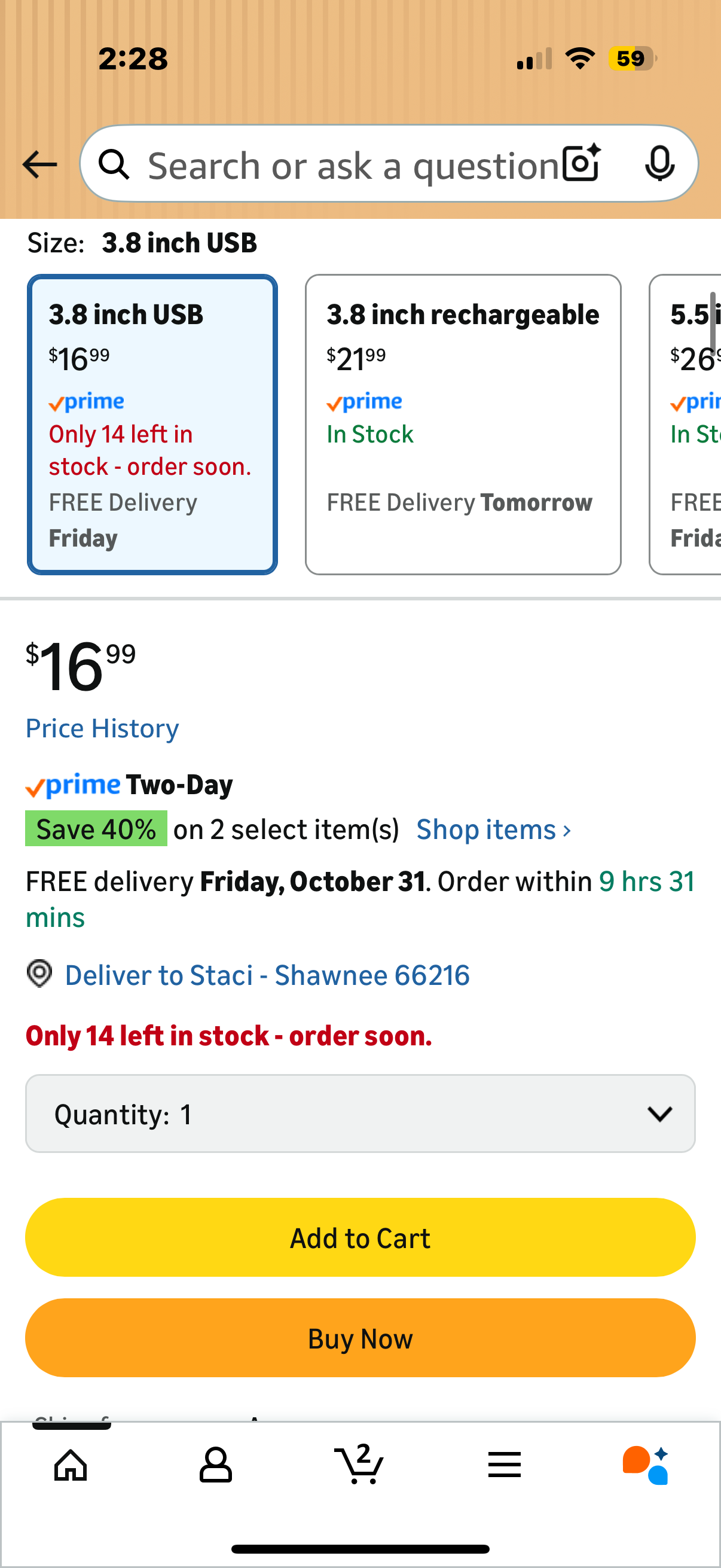Open the Rufus AI assistant icon
Image resolution: width=721 pixels, height=1568 pixels.
pyautogui.click(x=646, y=1465)
